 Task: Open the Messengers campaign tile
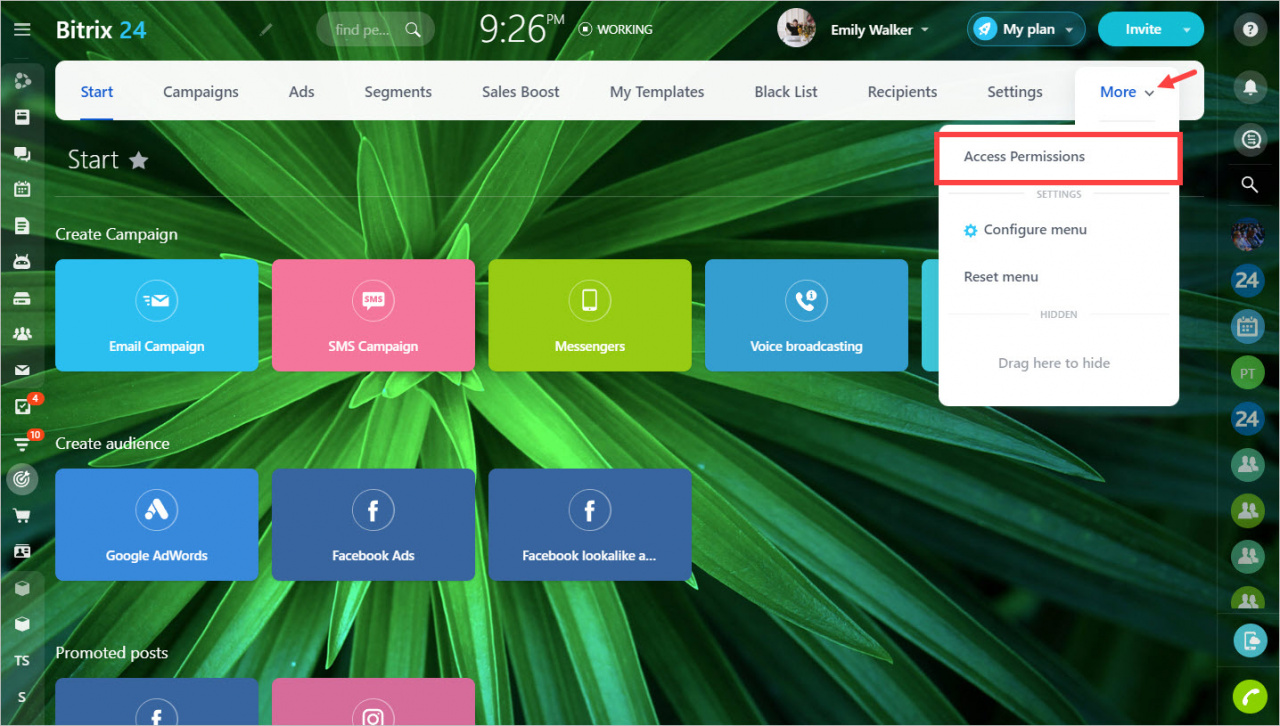click(x=590, y=316)
